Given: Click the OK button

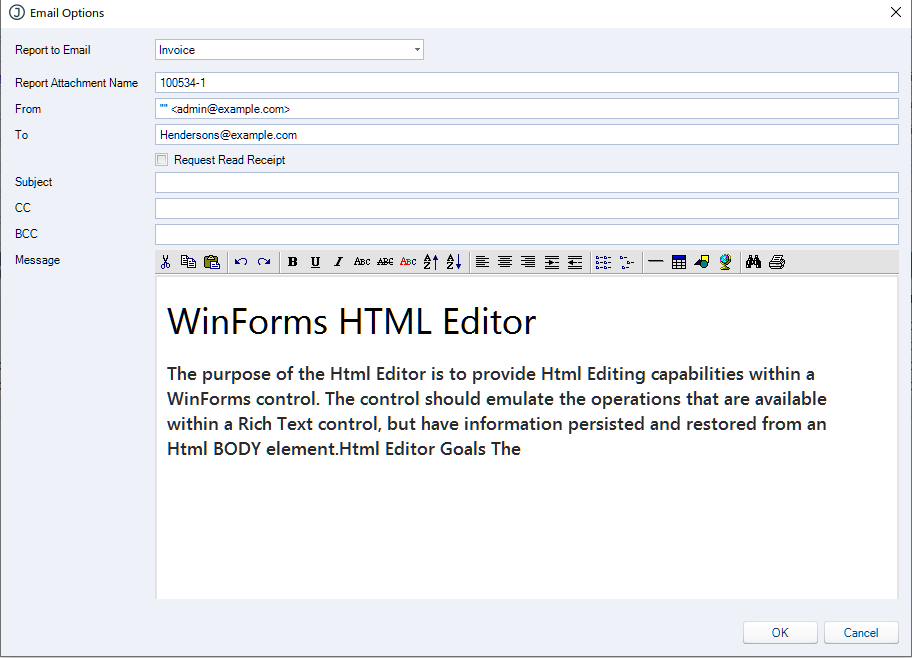Looking at the screenshot, I should [780, 632].
